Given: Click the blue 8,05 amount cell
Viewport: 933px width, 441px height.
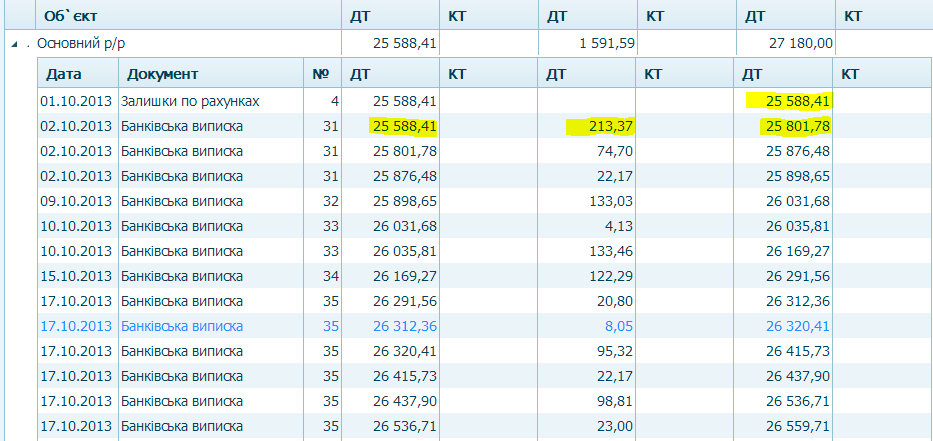Looking at the screenshot, I should (618, 326).
